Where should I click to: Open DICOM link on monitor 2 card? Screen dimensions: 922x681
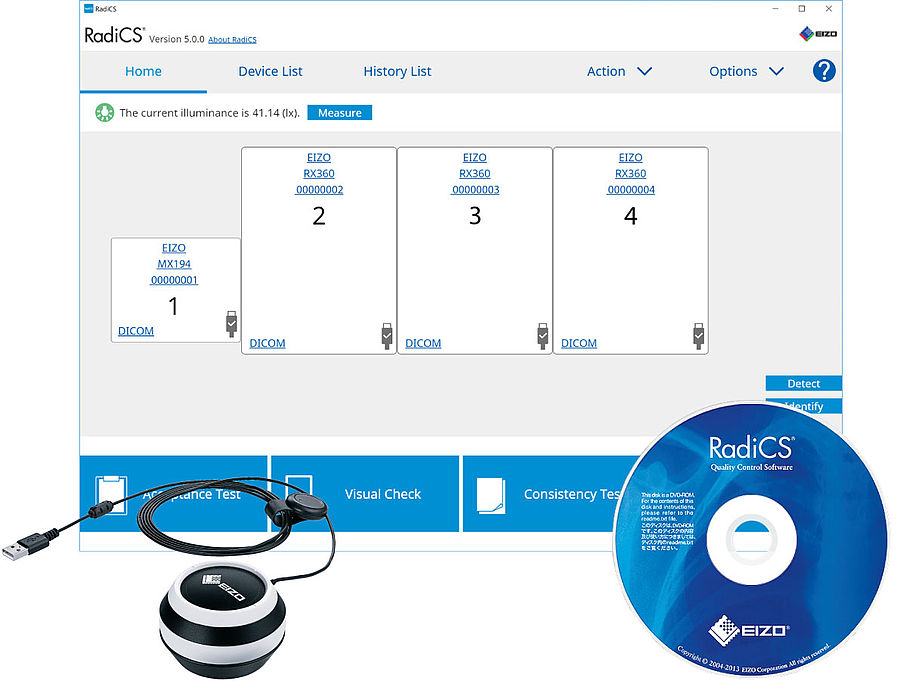click(x=267, y=343)
